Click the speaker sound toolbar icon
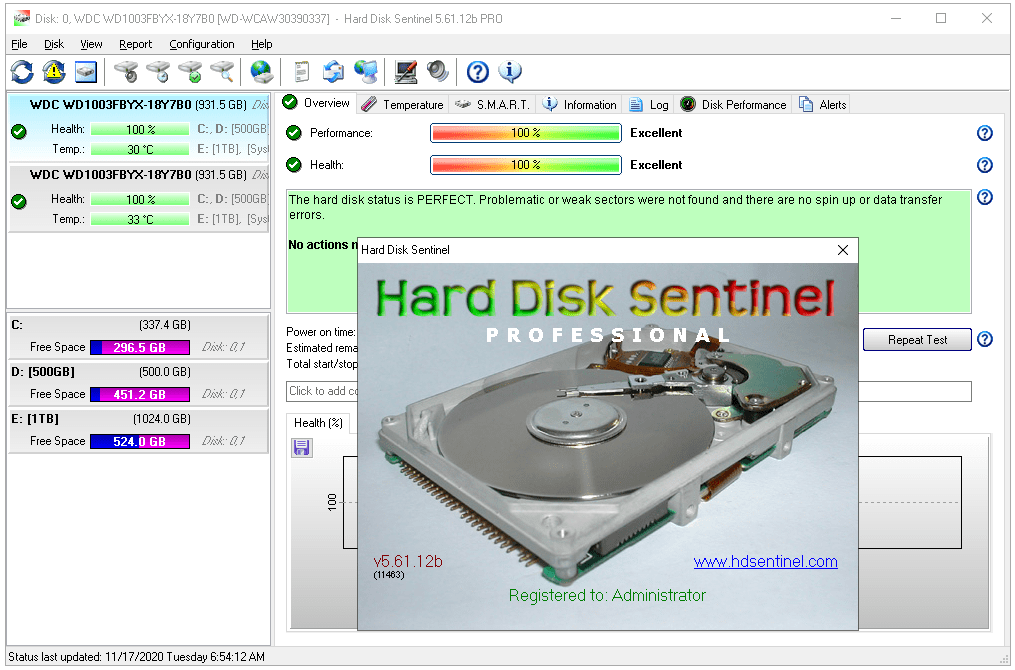Screen dimensions: 1015x670 [438, 72]
